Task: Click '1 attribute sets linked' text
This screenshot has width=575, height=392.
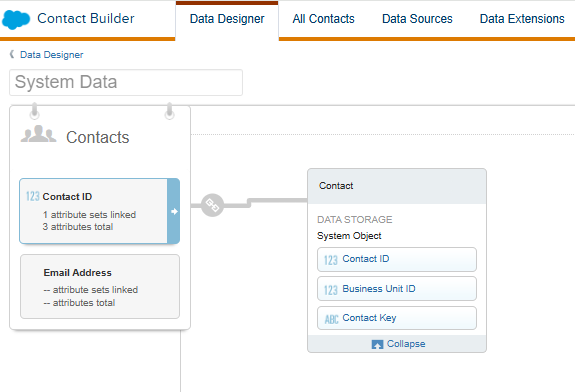Action: [89, 215]
